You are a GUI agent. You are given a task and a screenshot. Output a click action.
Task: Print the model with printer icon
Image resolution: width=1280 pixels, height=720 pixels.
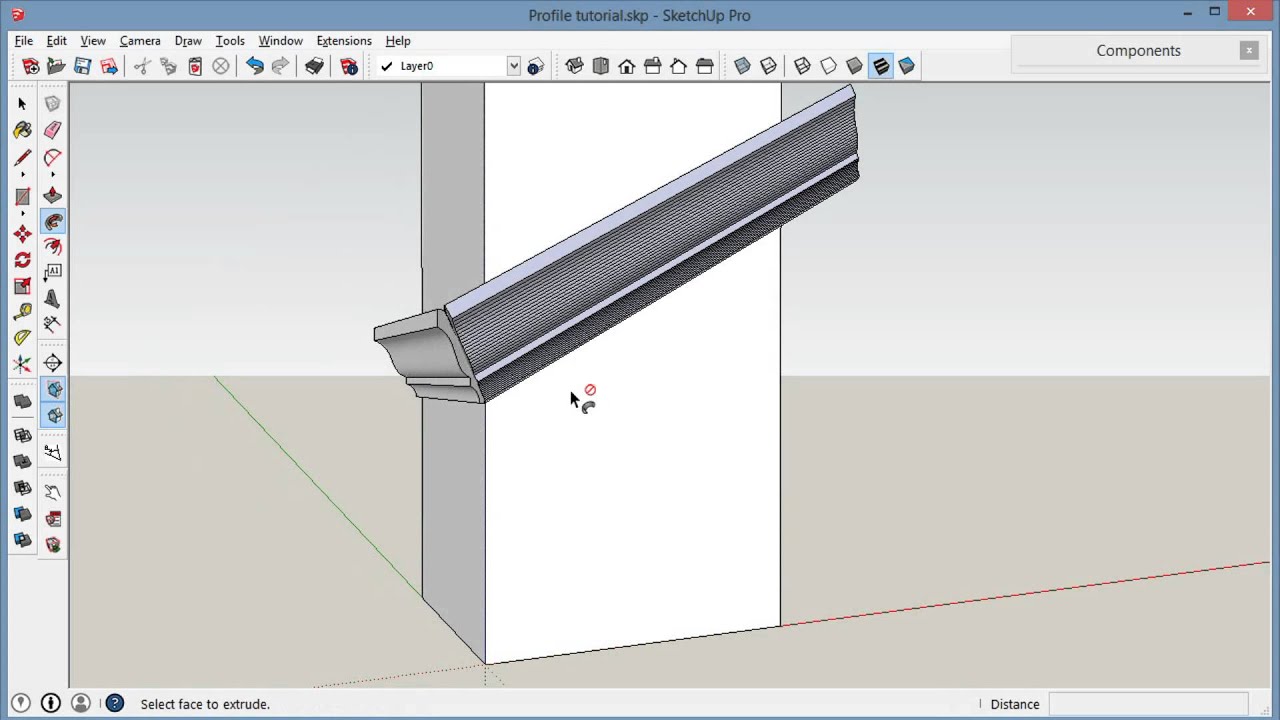315,66
